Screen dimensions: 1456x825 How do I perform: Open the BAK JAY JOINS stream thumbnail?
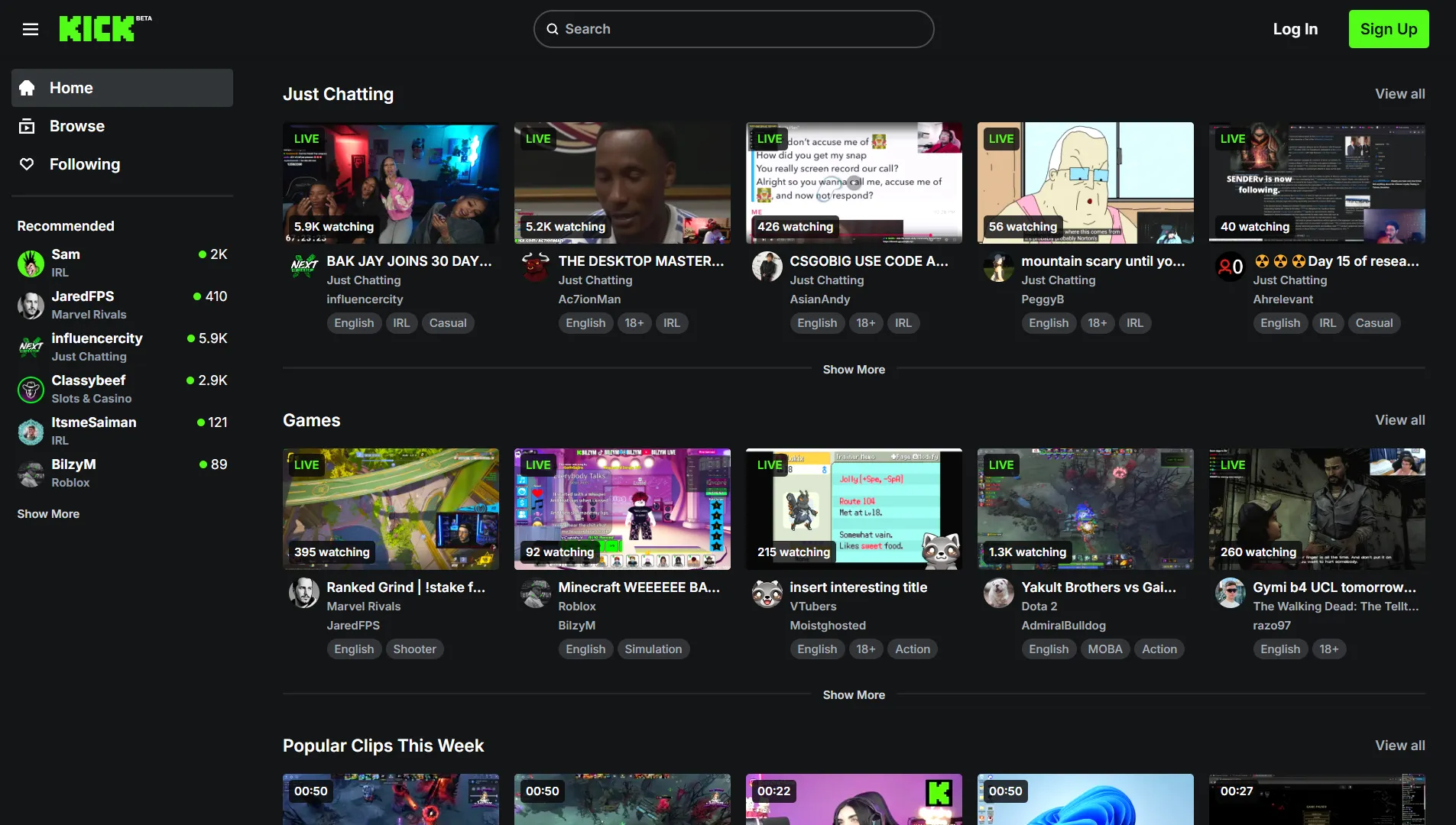[391, 183]
